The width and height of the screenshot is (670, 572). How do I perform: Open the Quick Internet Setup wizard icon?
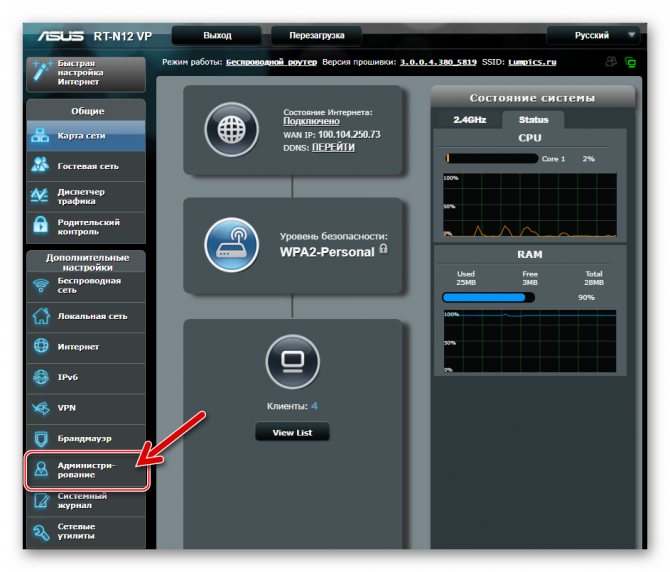pos(41,72)
